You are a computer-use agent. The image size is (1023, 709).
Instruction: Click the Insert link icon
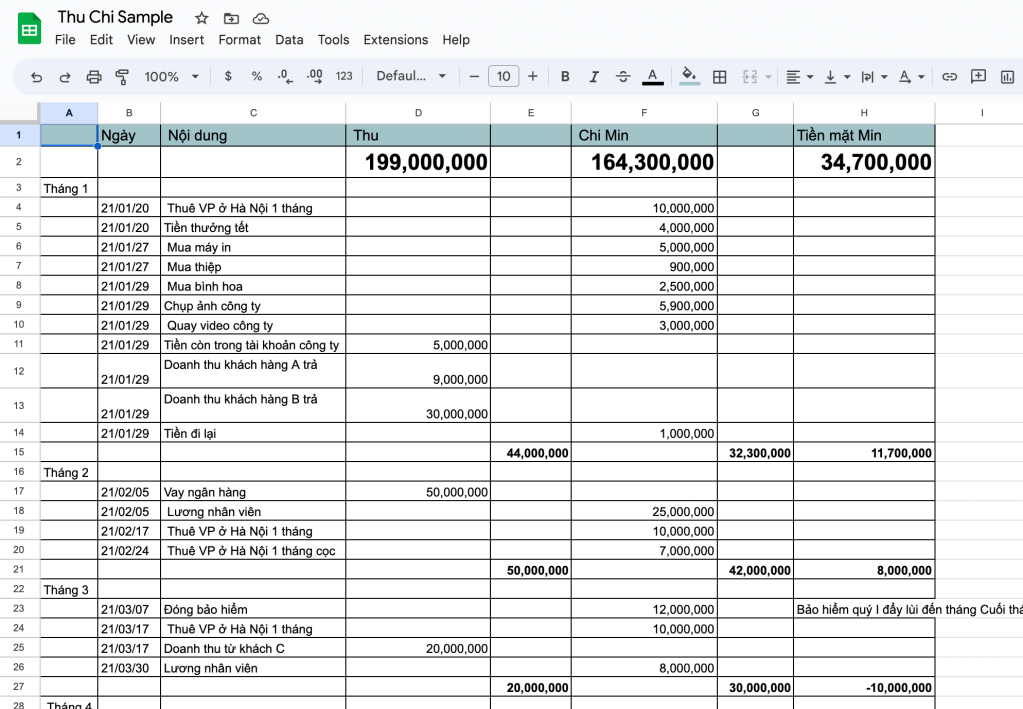click(950, 76)
